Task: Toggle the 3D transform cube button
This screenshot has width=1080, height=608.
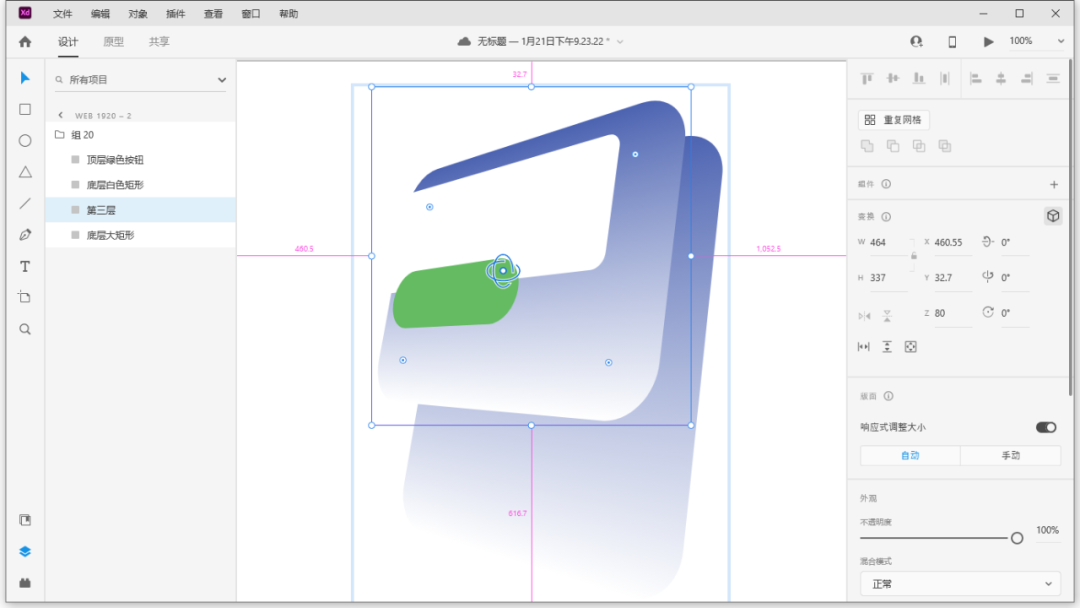Action: point(1052,216)
